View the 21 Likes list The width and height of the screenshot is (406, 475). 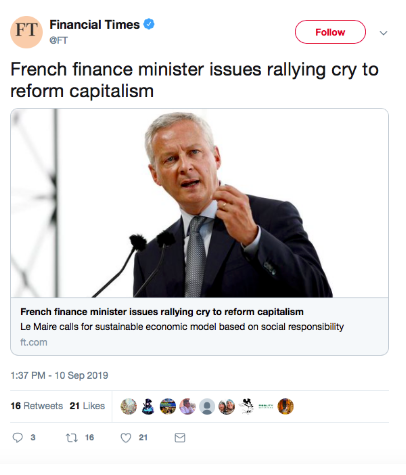pyautogui.click(x=87, y=406)
